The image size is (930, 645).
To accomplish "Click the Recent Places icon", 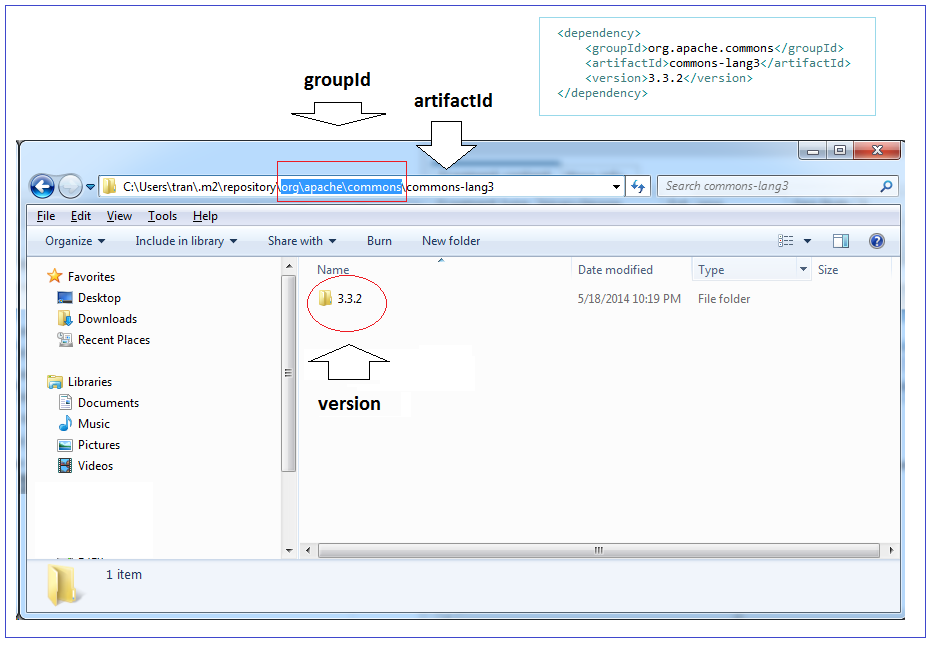I will click(x=65, y=339).
